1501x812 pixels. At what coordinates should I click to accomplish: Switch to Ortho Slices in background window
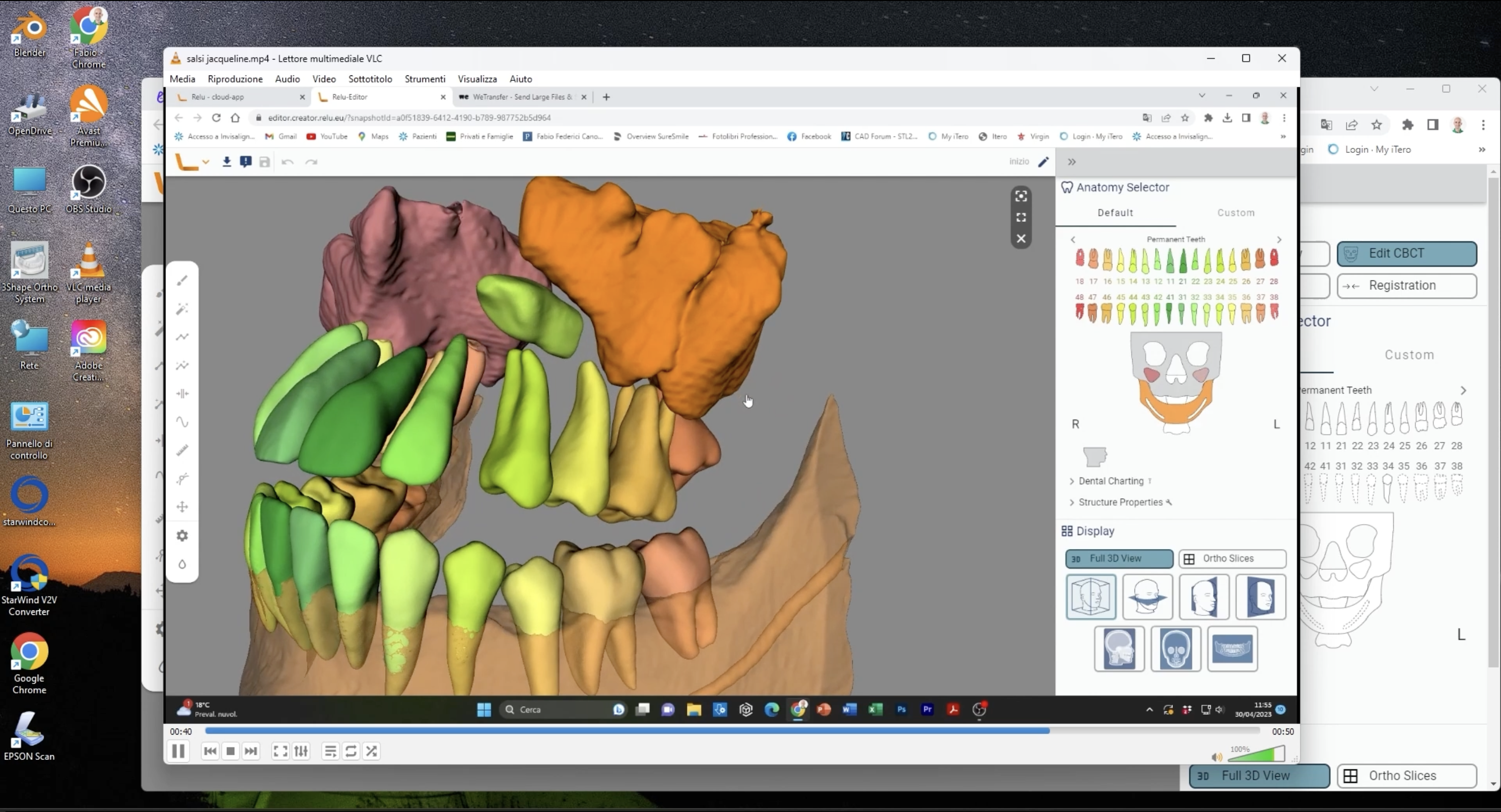1407,776
